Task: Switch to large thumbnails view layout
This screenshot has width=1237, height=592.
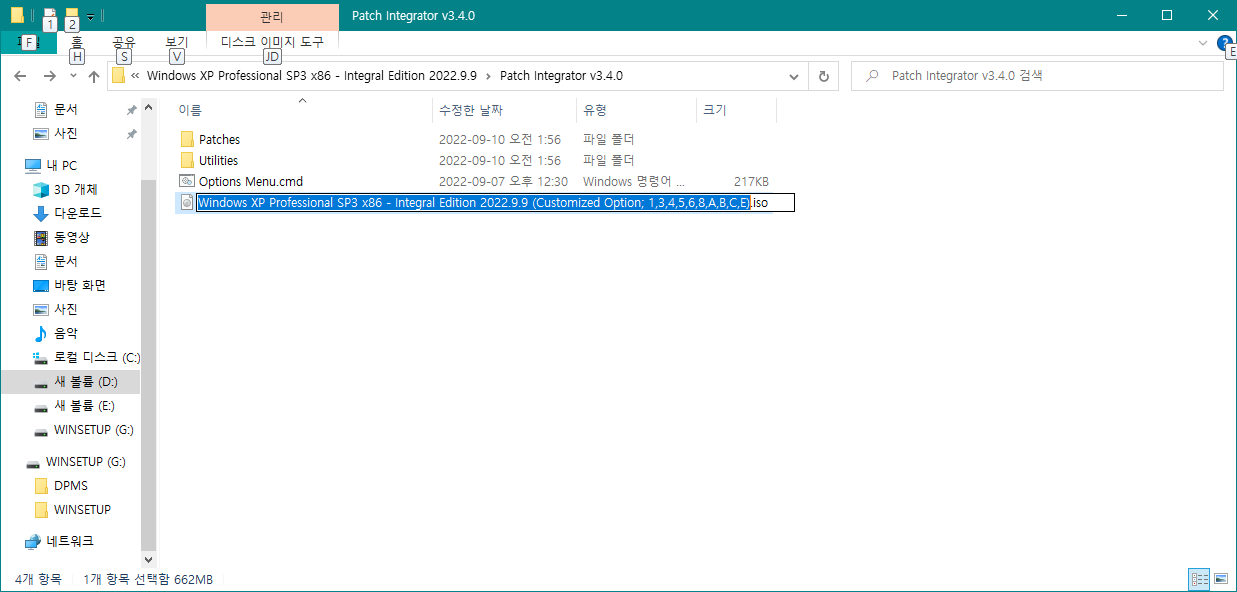Action: click(x=1221, y=579)
